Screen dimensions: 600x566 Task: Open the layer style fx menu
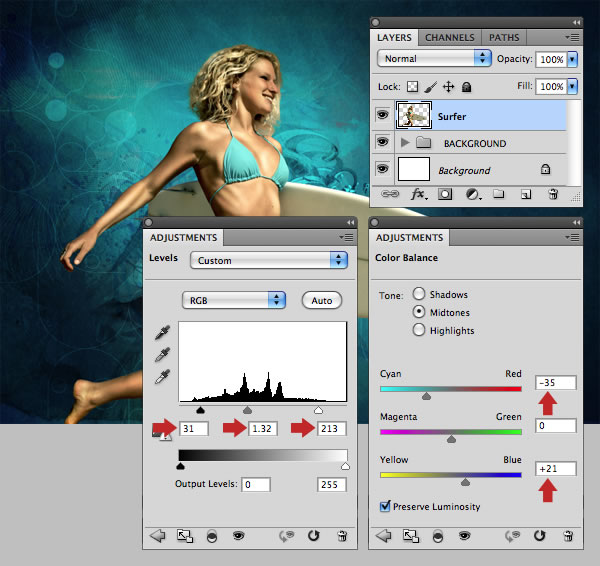pyautogui.click(x=419, y=194)
